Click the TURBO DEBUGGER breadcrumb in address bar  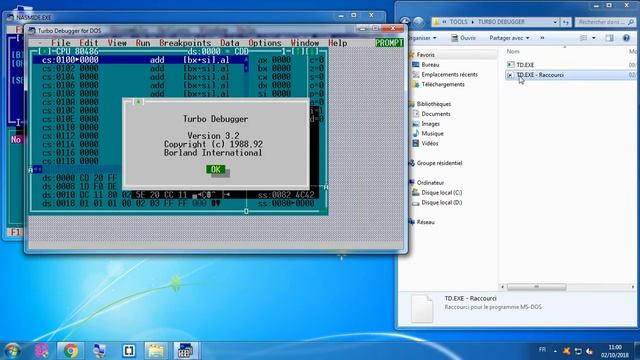(x=501, y=22)
